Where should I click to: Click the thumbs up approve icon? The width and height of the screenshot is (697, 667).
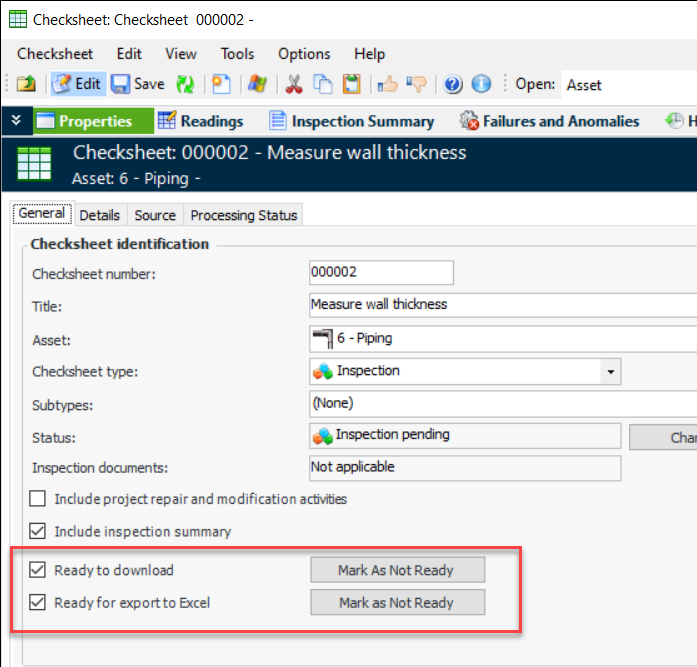(x=388, y=84)
